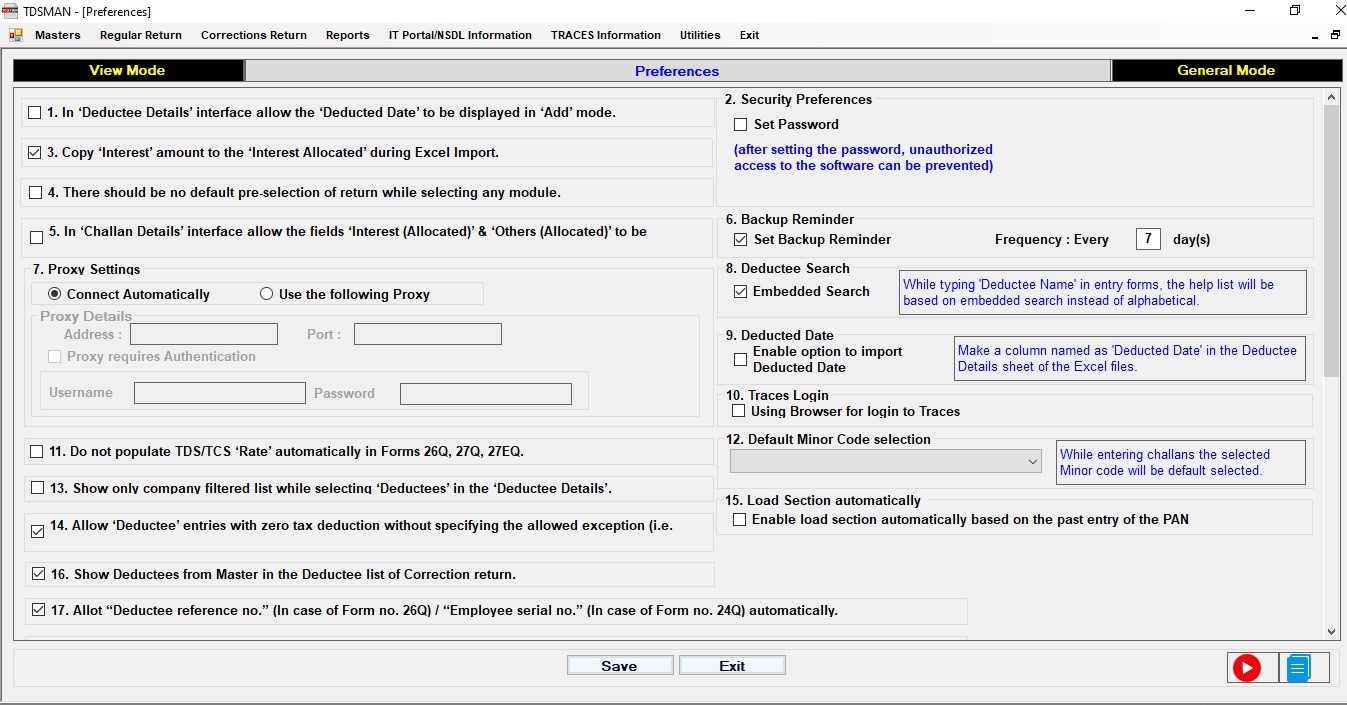This screenshot has height=705, width=1347.
Task: Click the scroll up arrow of preferences panel
Action: (1331, 98)
